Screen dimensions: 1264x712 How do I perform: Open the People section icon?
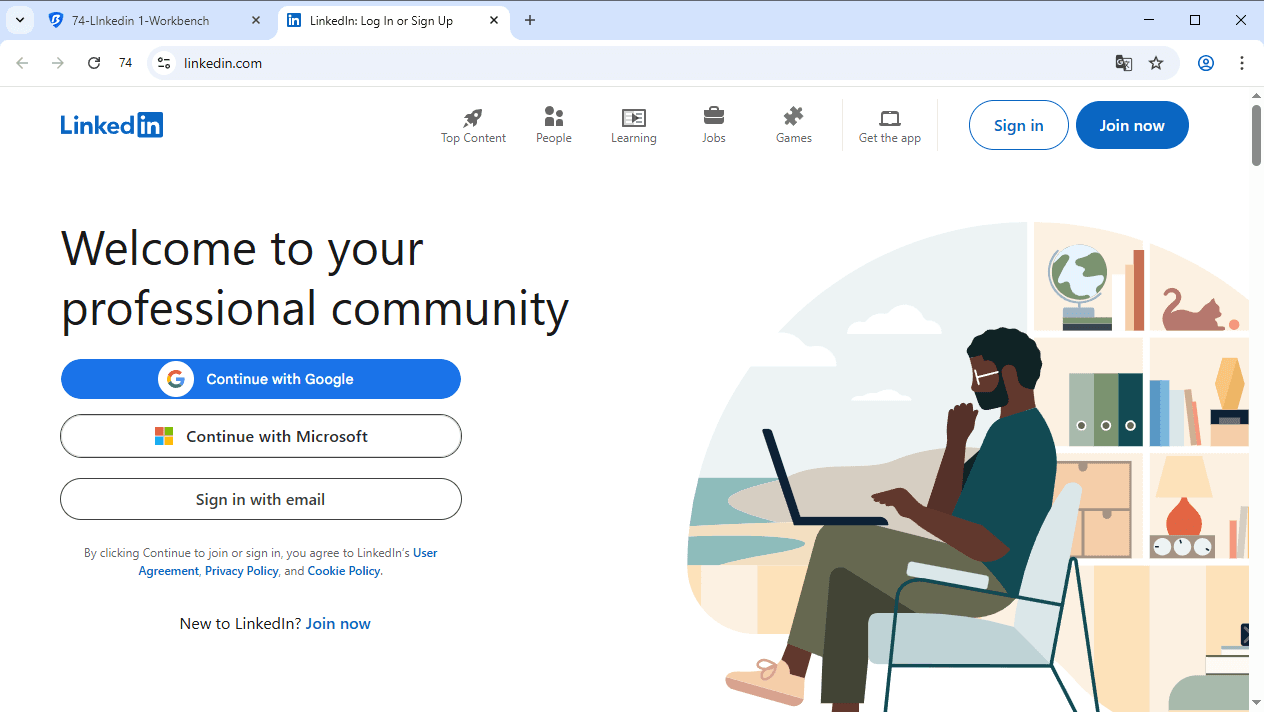pos(553,117)
